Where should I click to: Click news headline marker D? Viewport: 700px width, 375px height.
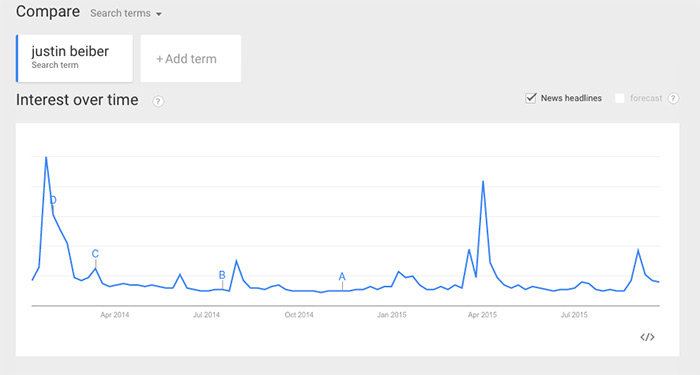(53, 200)
